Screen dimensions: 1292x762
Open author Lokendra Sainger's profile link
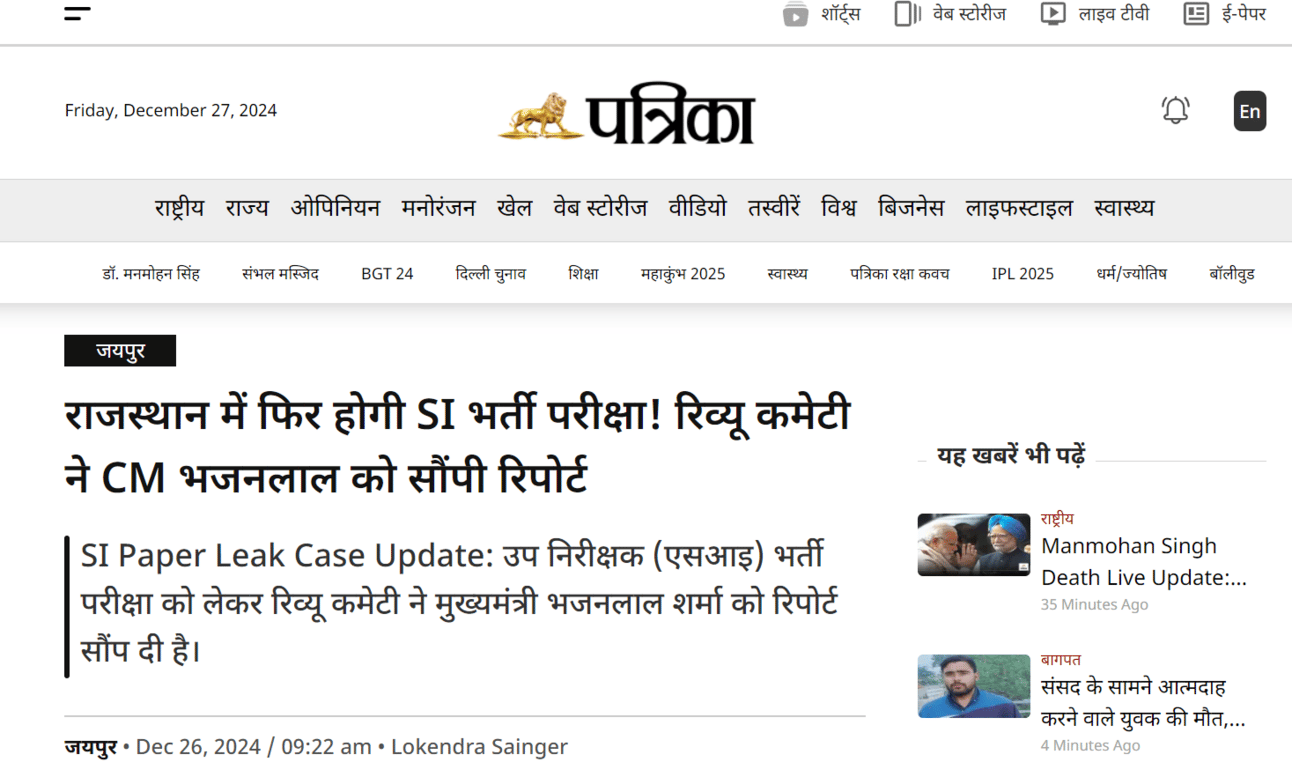pyautogui.click(x=479, y=747)
